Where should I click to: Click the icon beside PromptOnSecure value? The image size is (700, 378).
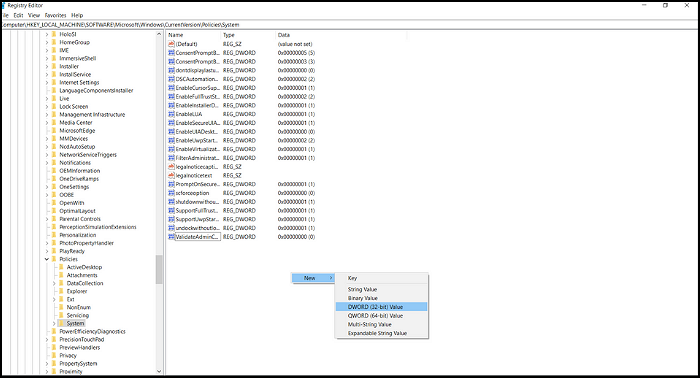click(171, 184)
